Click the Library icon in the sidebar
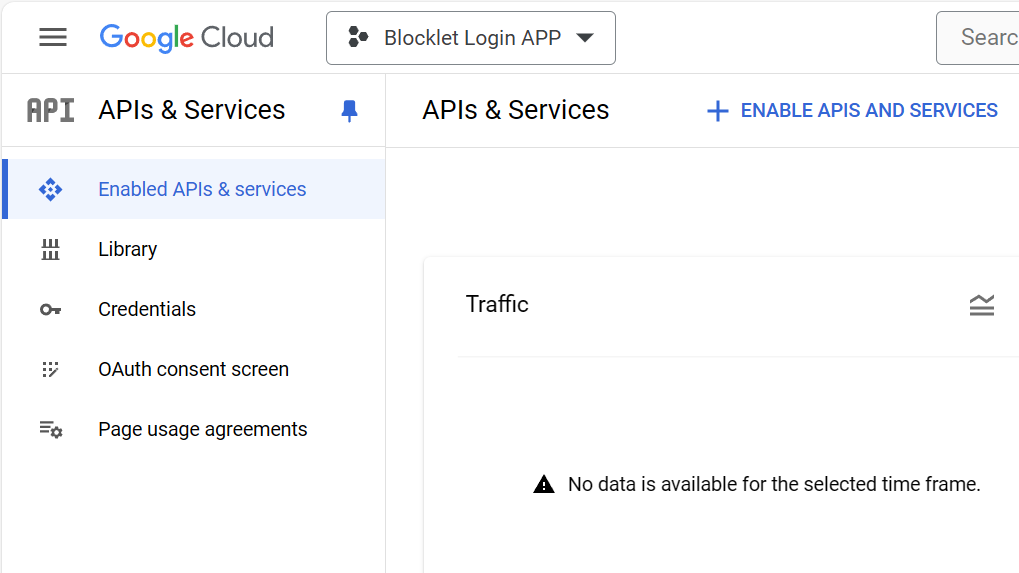 click(50, 249)
